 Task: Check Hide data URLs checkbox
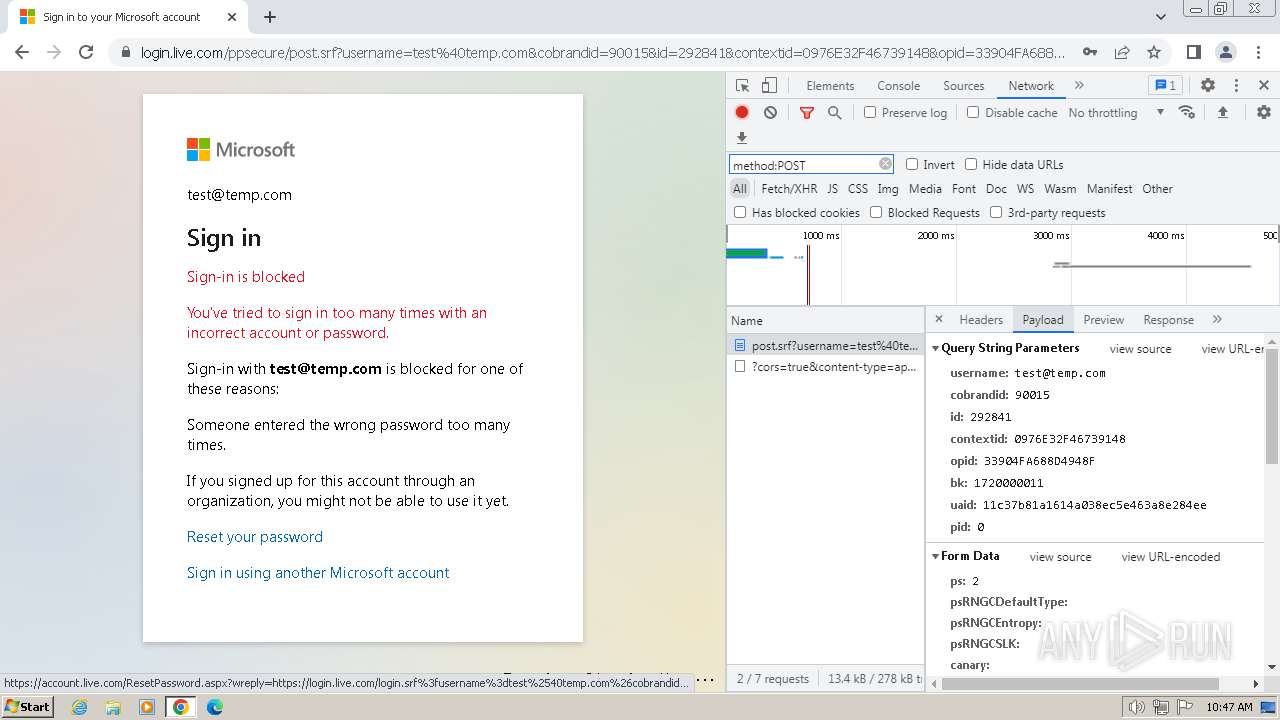971,164
